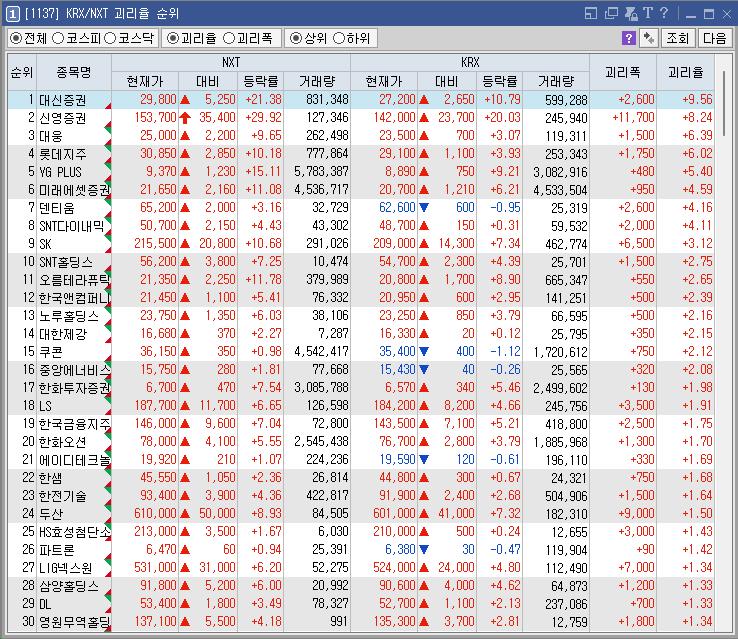This screenshot has width=738, height=639.
Task: Select the 삼양홀딩스 stock name
Action: (69, 586)
